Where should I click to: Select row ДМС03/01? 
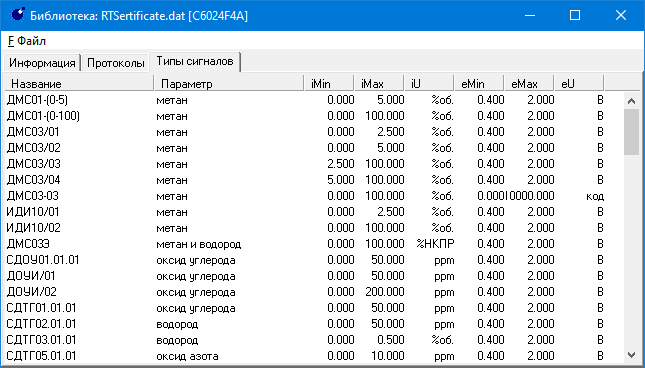[305, 132]
